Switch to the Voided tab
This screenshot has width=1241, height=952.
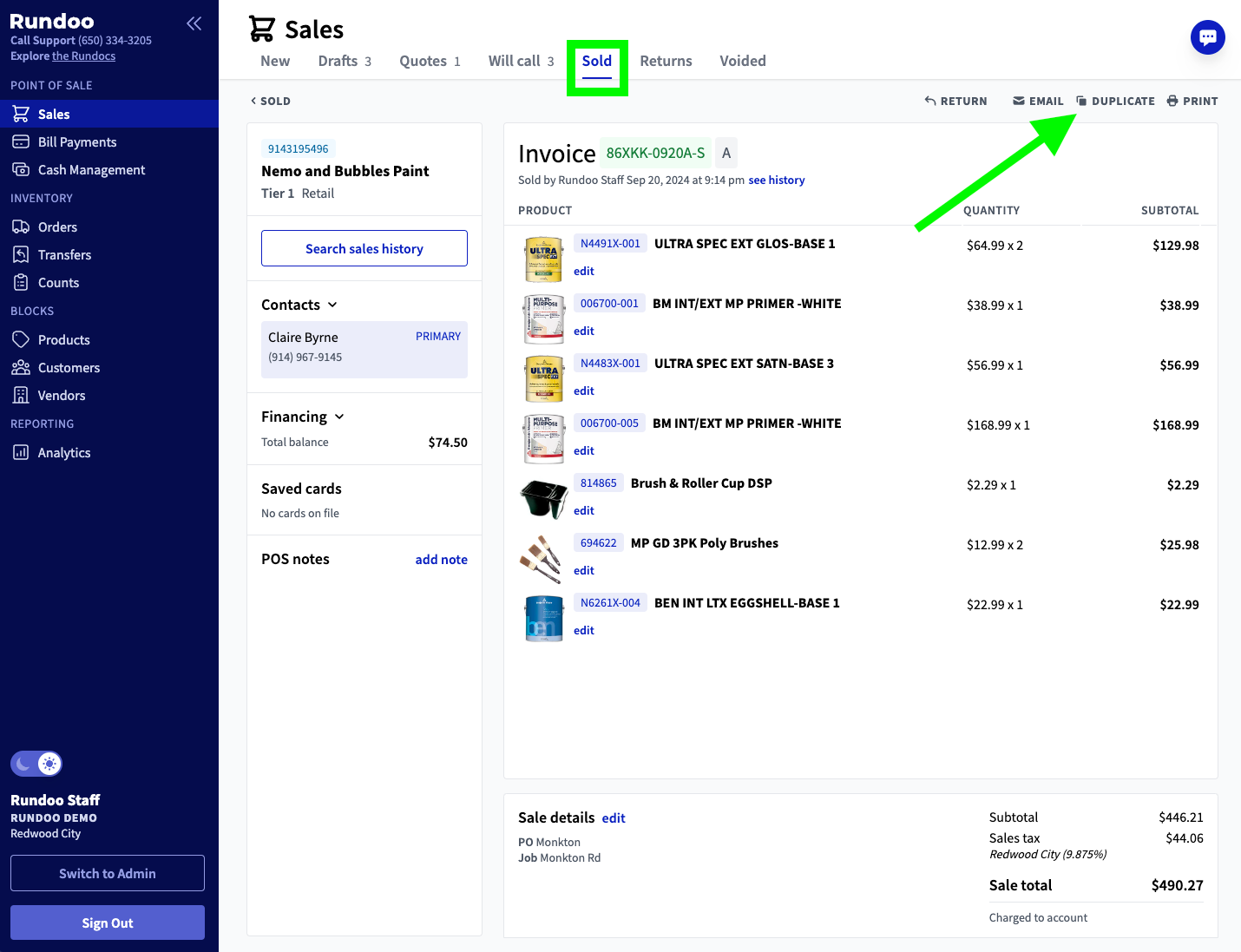[743, 61]
